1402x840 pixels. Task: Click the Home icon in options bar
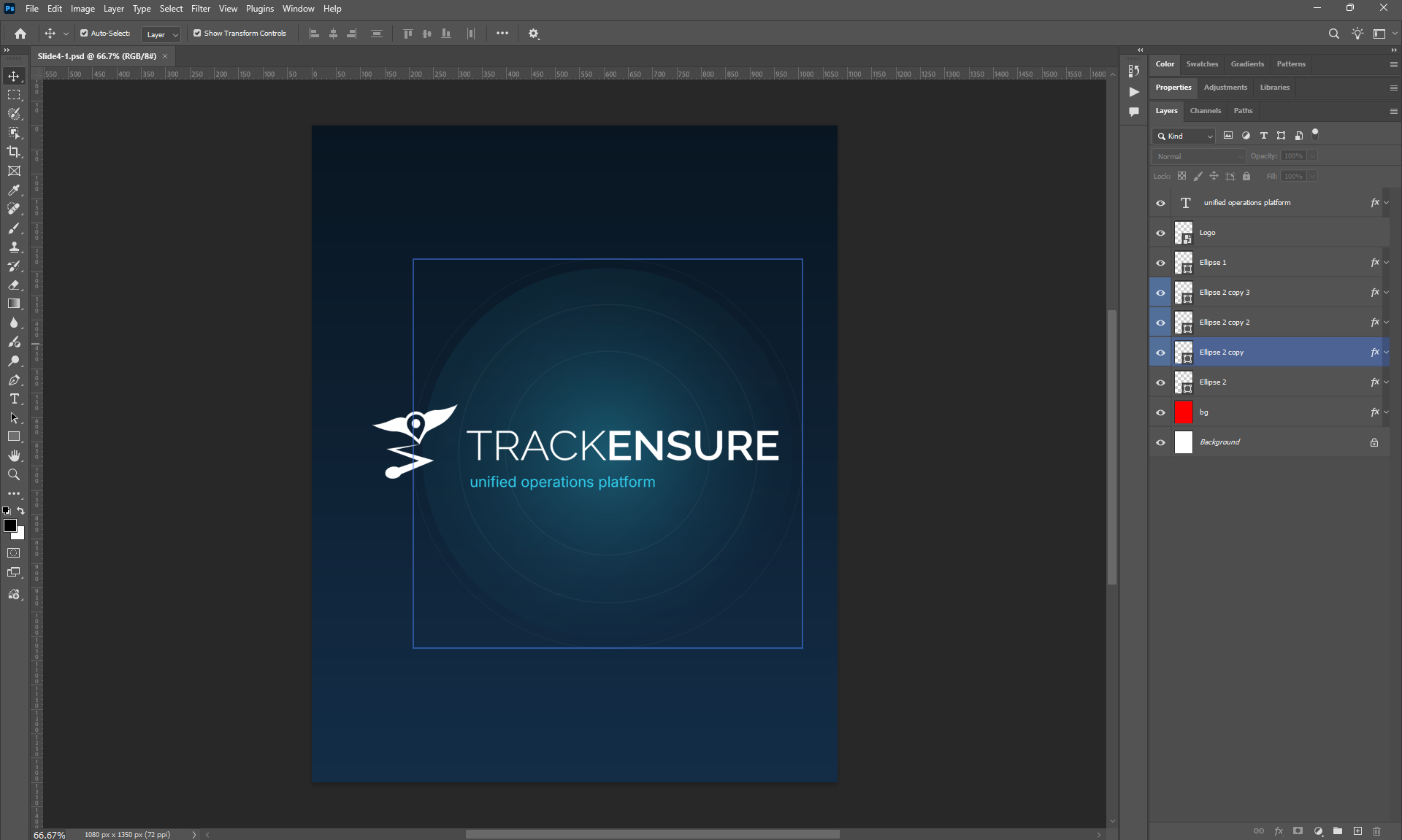coord(20,34)
